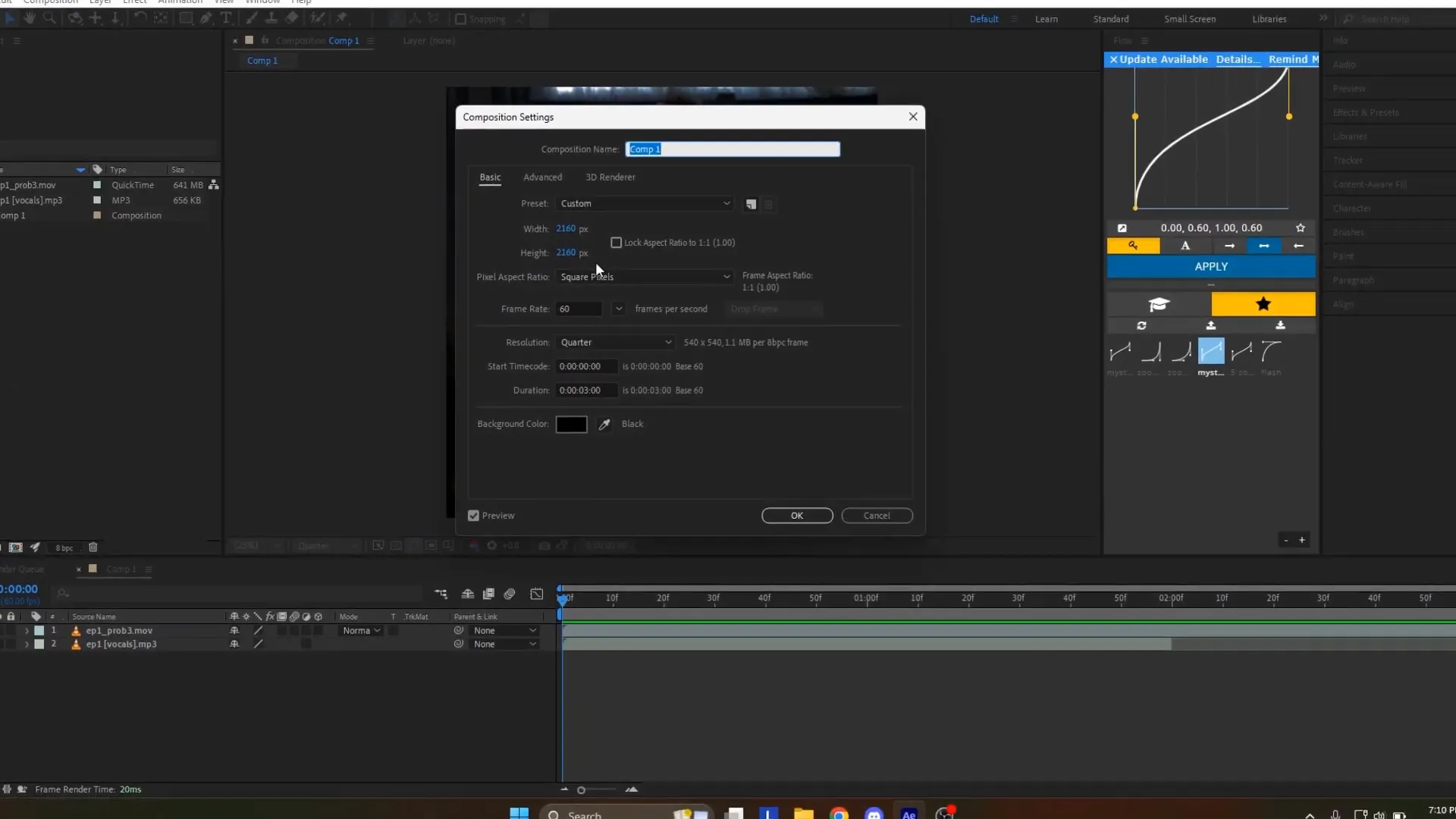
Task: Toggle quality switch for ep1 [vocals].mp3 layer
Action: coord(258,644)
